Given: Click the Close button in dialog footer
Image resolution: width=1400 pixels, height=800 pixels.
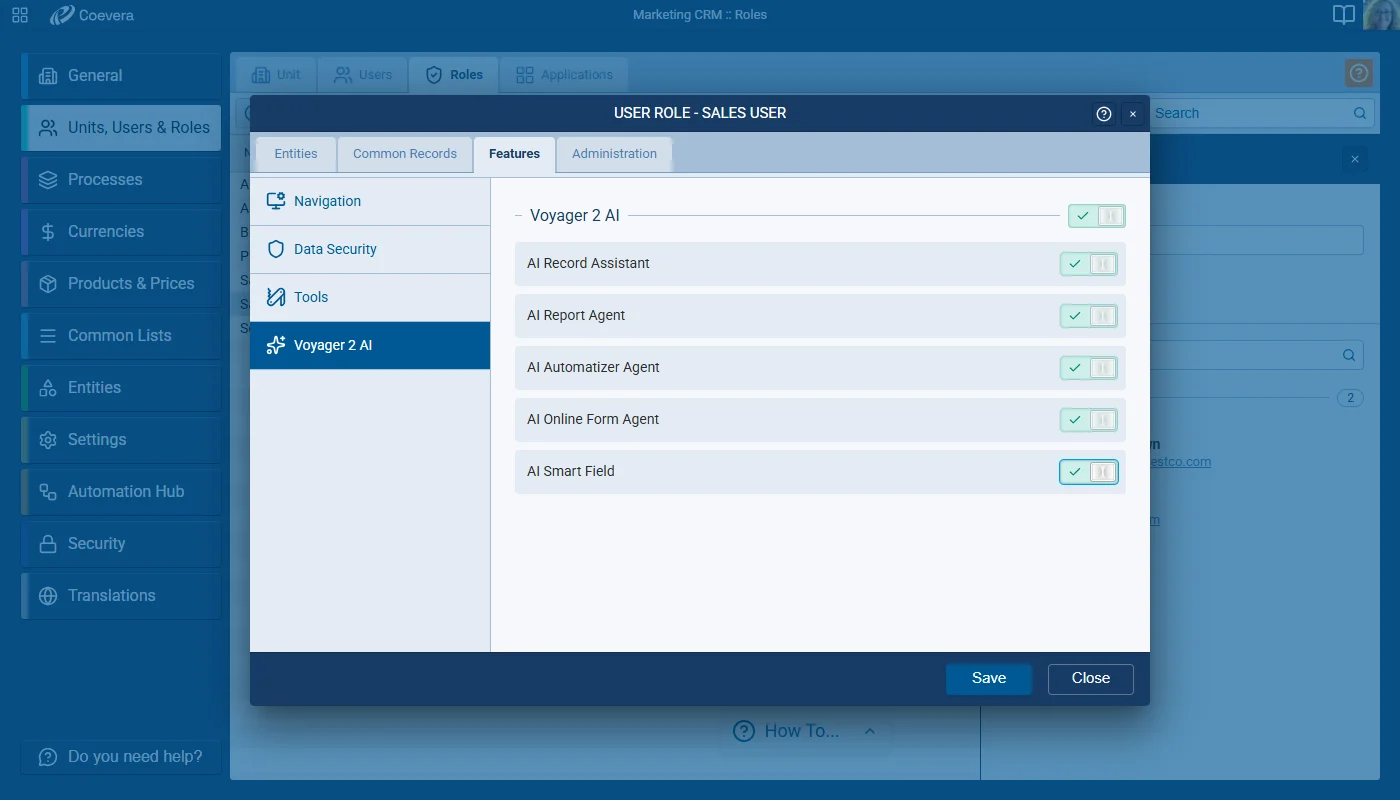Looking at the screenshot, I should point(1091,679).
